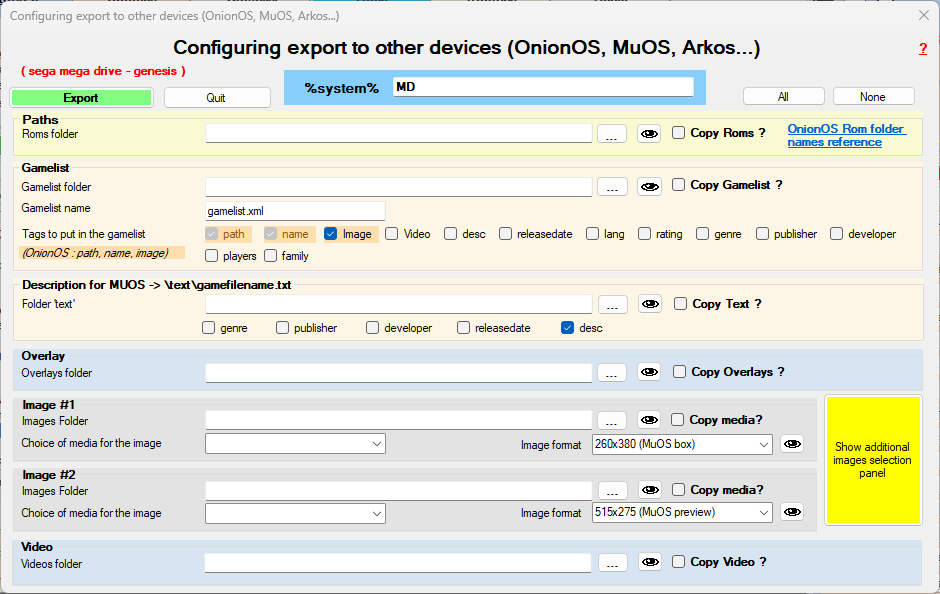
Task: Click the eye icon in Gamelist folder row
Action: pos(649,186)
